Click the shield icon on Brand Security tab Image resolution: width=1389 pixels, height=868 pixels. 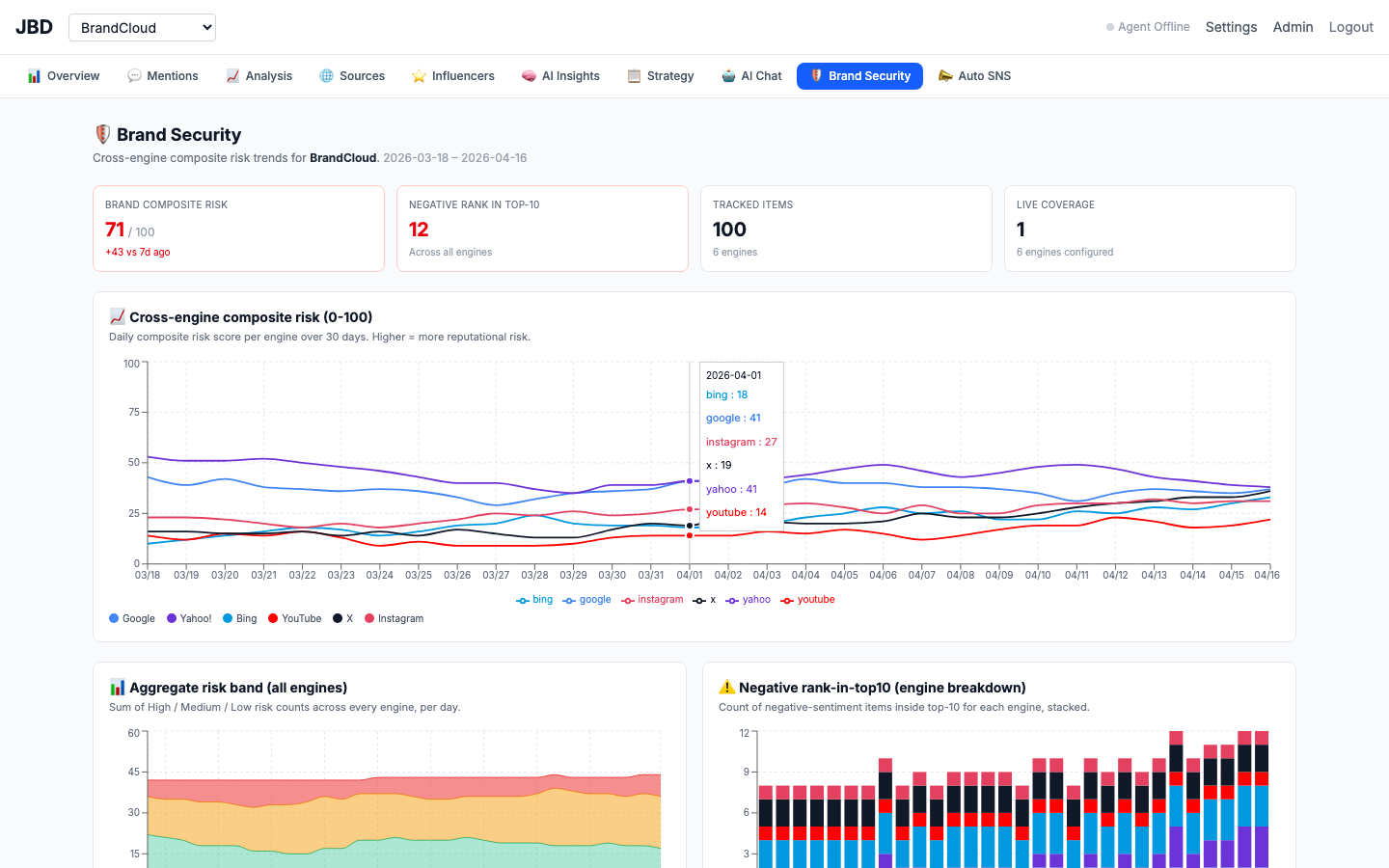816,76
